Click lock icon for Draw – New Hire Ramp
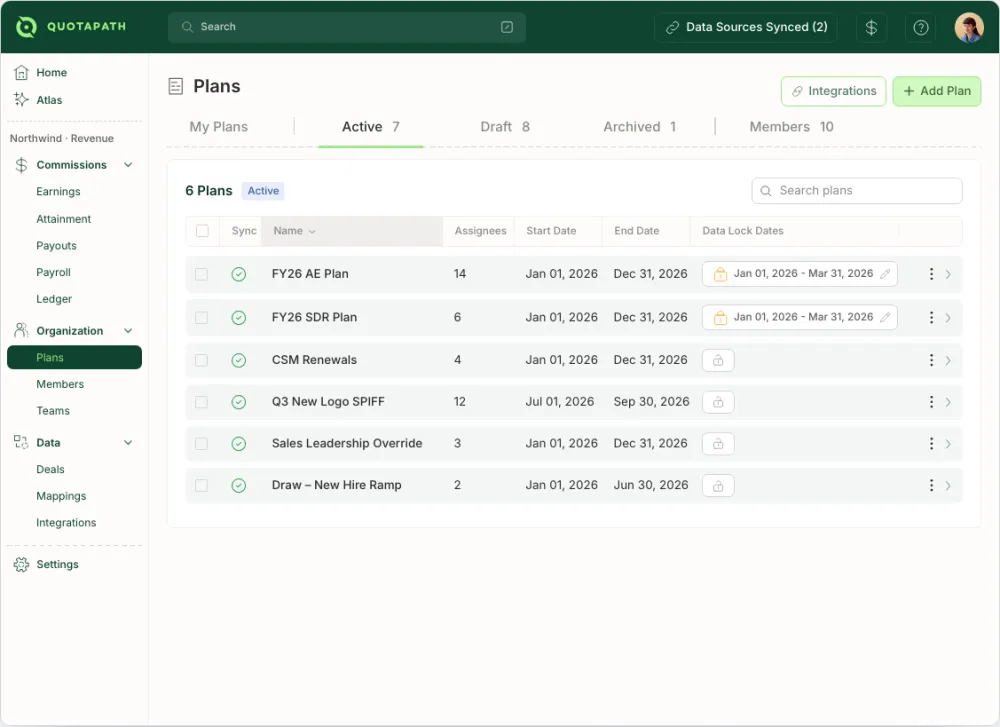The height and width of the screenshot is (727, 1000). (718, 485)
